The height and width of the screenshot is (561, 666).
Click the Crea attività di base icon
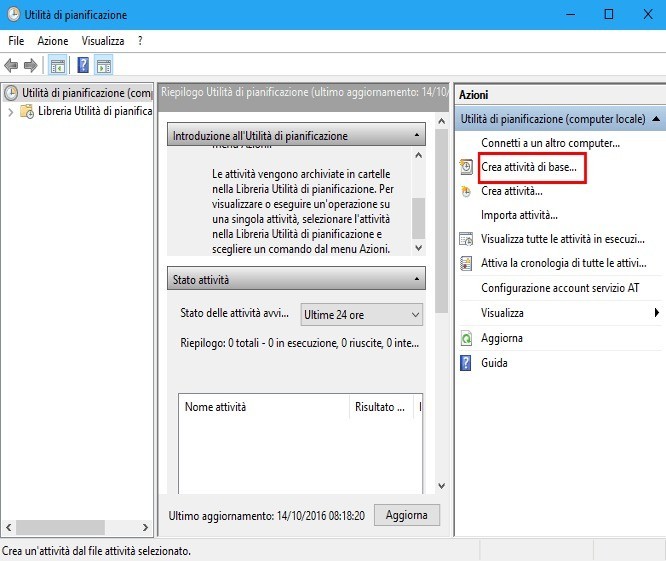(x=466, y=168)
